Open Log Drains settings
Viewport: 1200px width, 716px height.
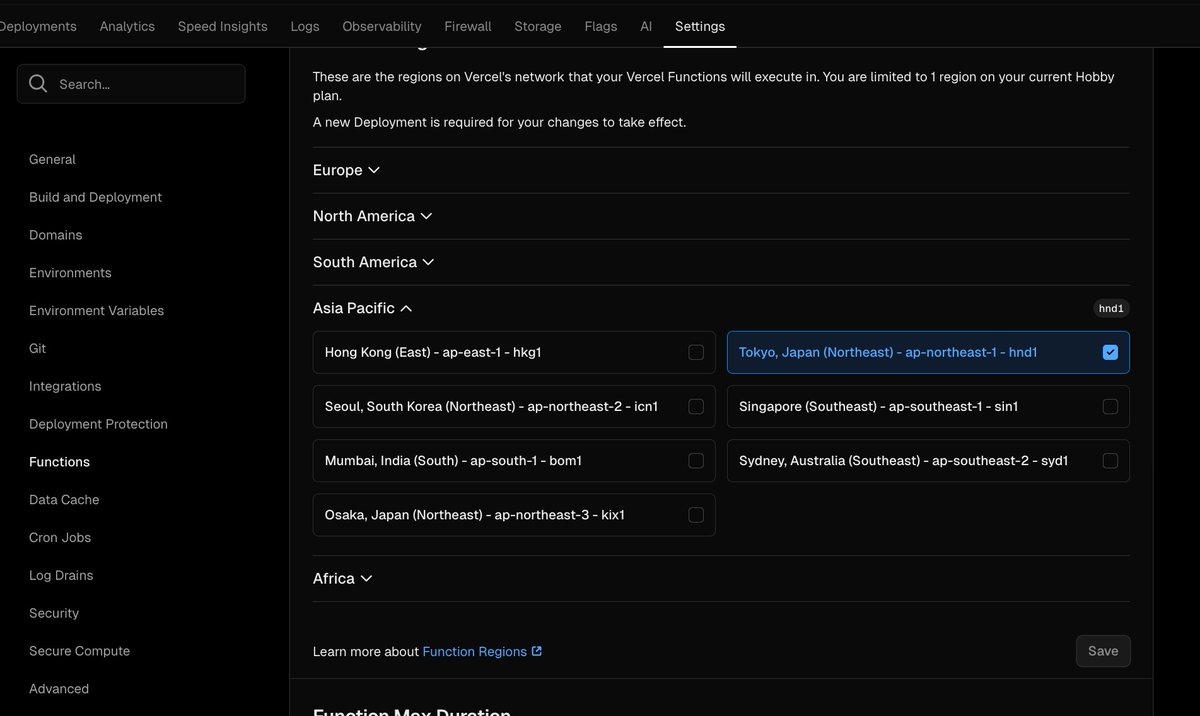60,576
